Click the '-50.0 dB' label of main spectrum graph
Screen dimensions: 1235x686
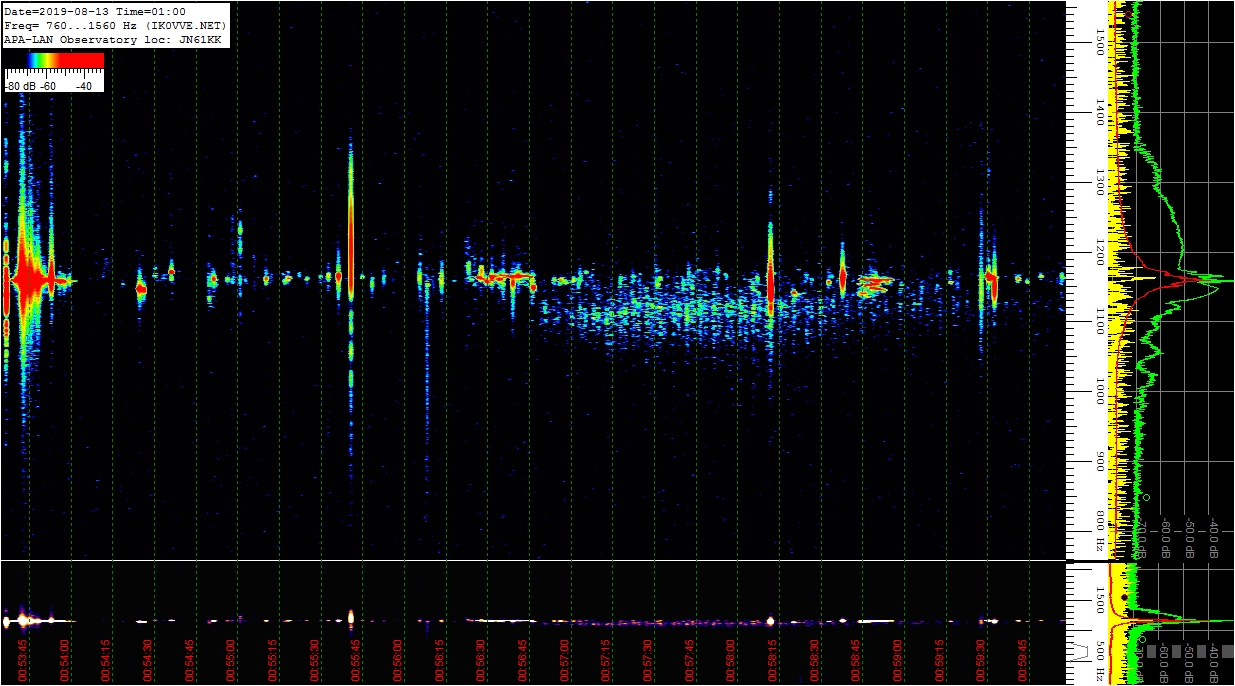pyautogui.click(x=1190, y=537)
